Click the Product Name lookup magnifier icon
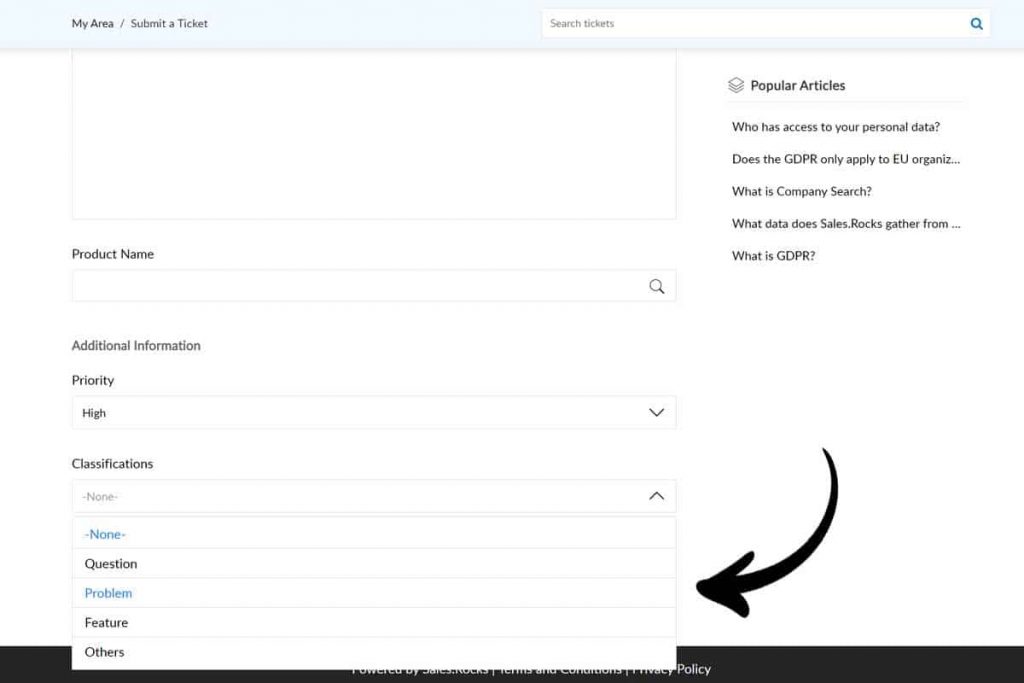Screen dimensions: 1024x683 [x=656, y=286]
